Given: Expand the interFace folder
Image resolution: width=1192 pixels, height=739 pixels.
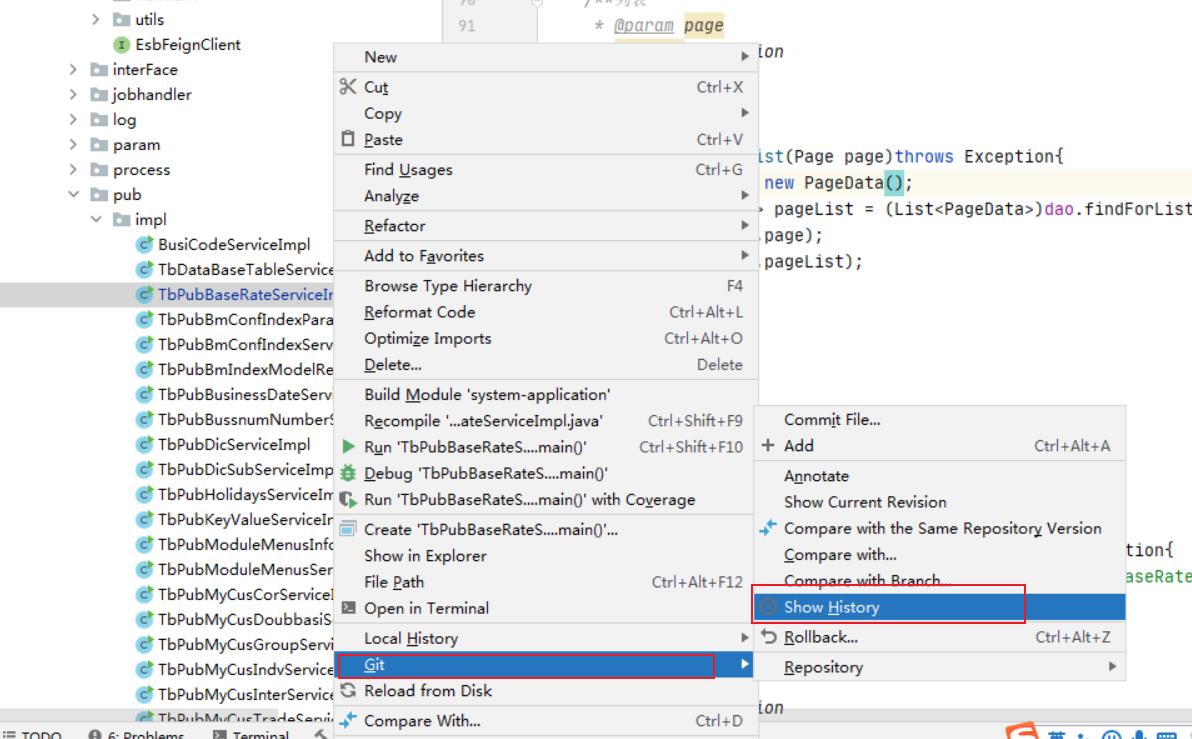Looking at the screenshot, I should click(x=73, y=70).
